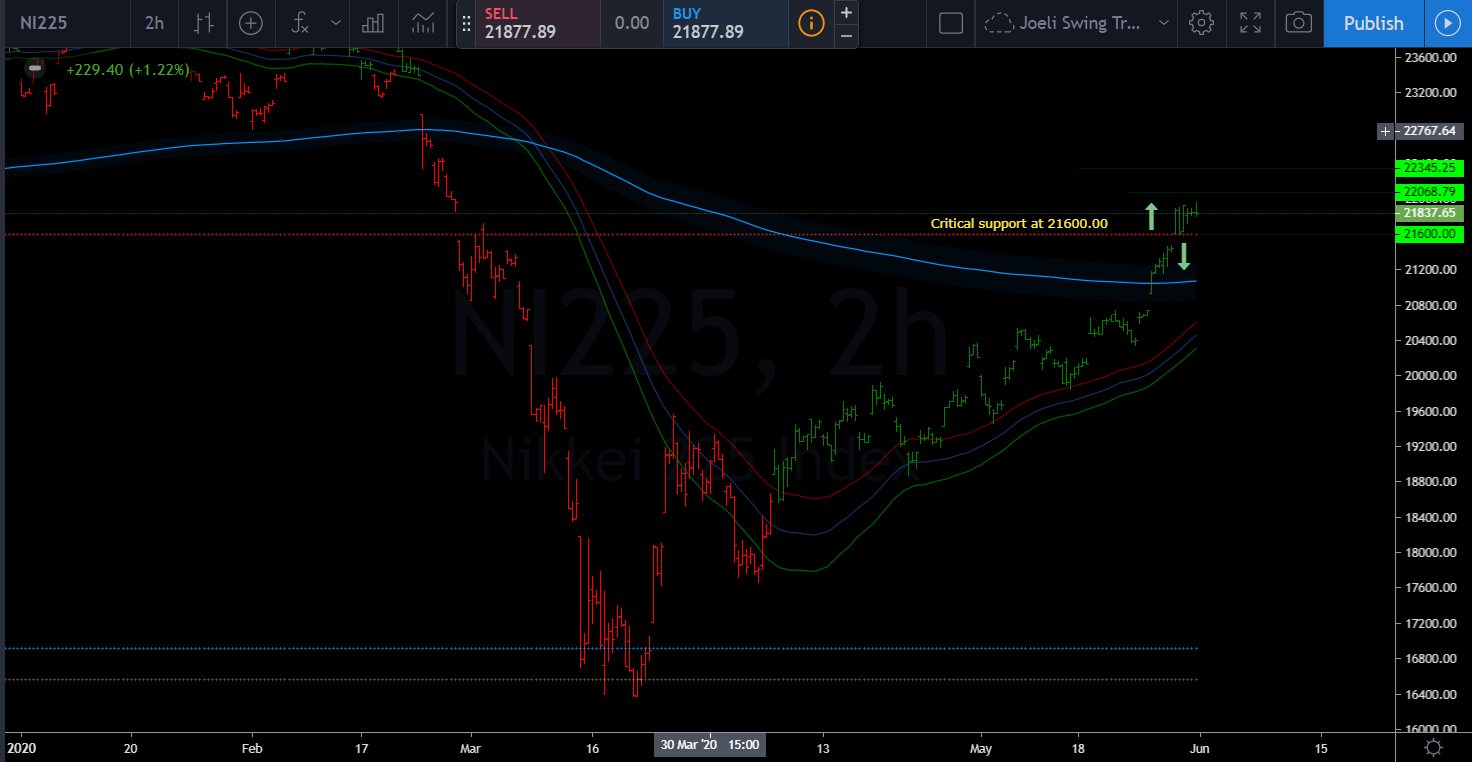The image size is (1472, 762).
Task: Open the strategy templates chart icon
Action: 423,22
